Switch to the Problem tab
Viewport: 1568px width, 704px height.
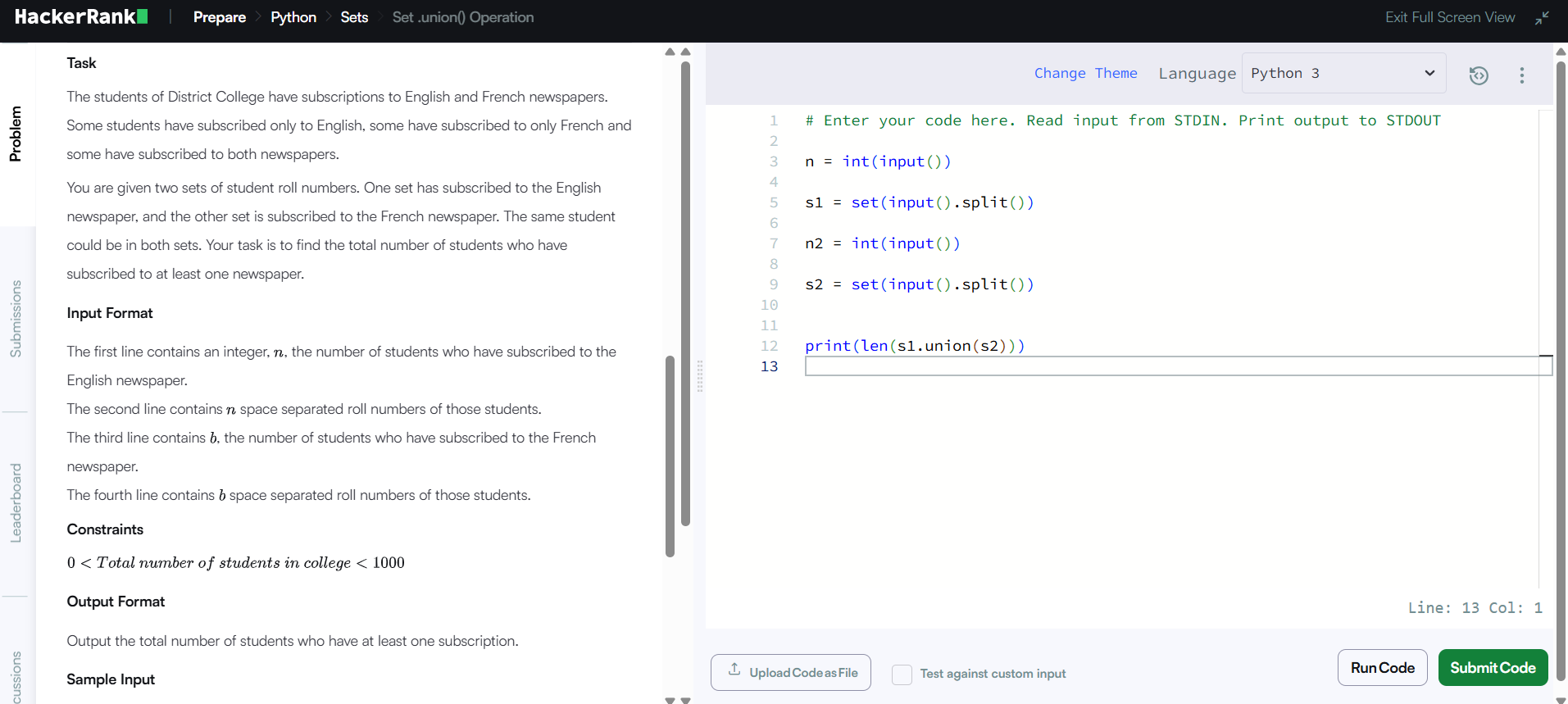(16, 134)
